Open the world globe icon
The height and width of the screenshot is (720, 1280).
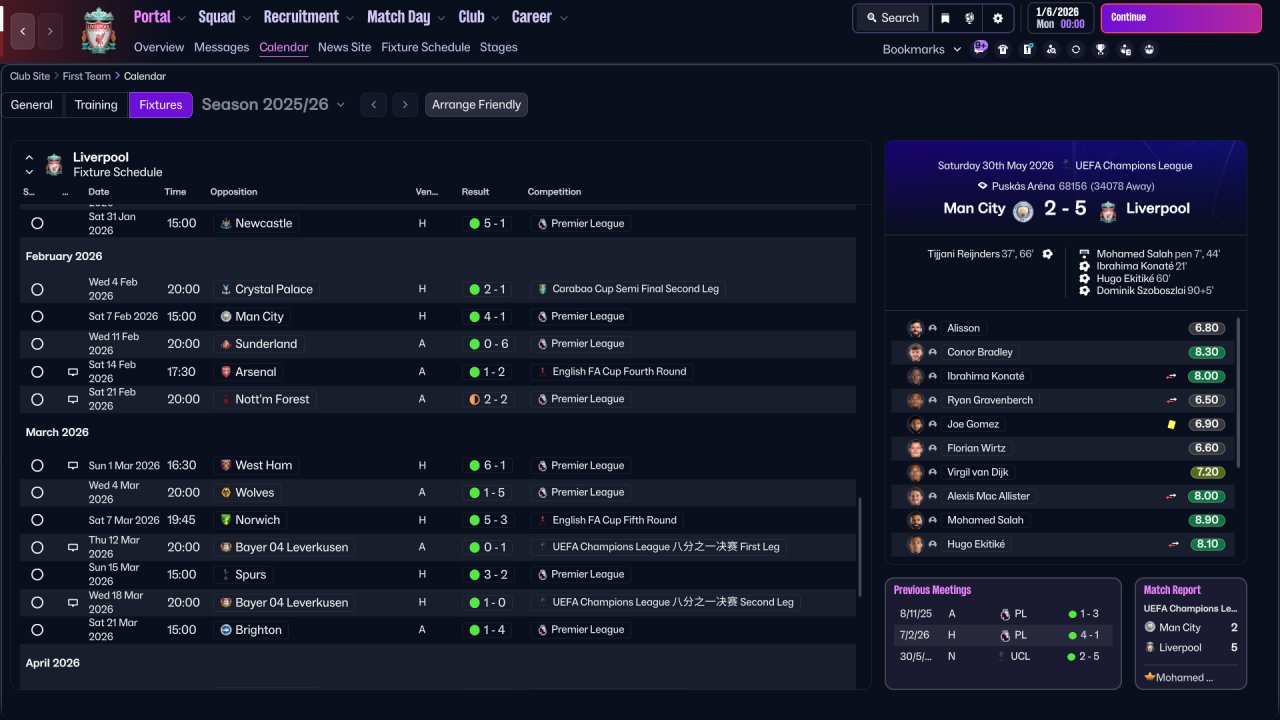tap(970, 18)
